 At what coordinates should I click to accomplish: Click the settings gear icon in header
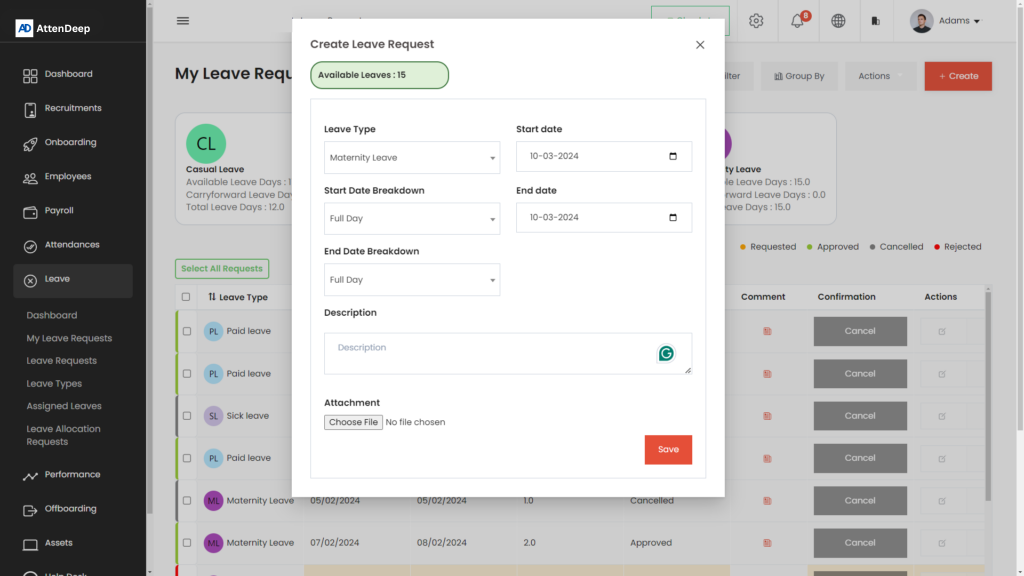[x=756, y=21]
